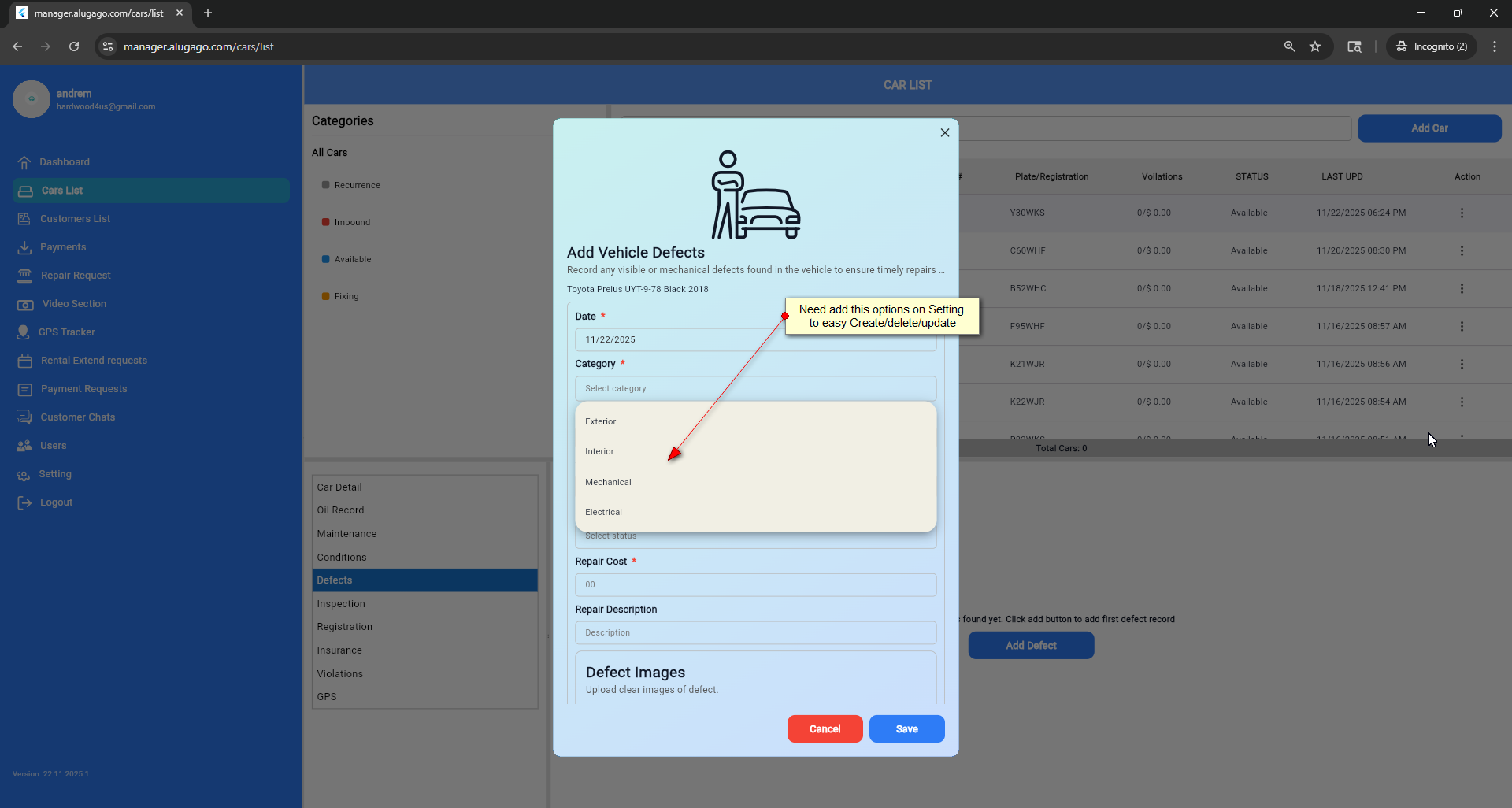Image resolution: width=1512 pixels, height=808 pixels.
Task: Filter cars by red Impound category
Action: click(351, 222)
